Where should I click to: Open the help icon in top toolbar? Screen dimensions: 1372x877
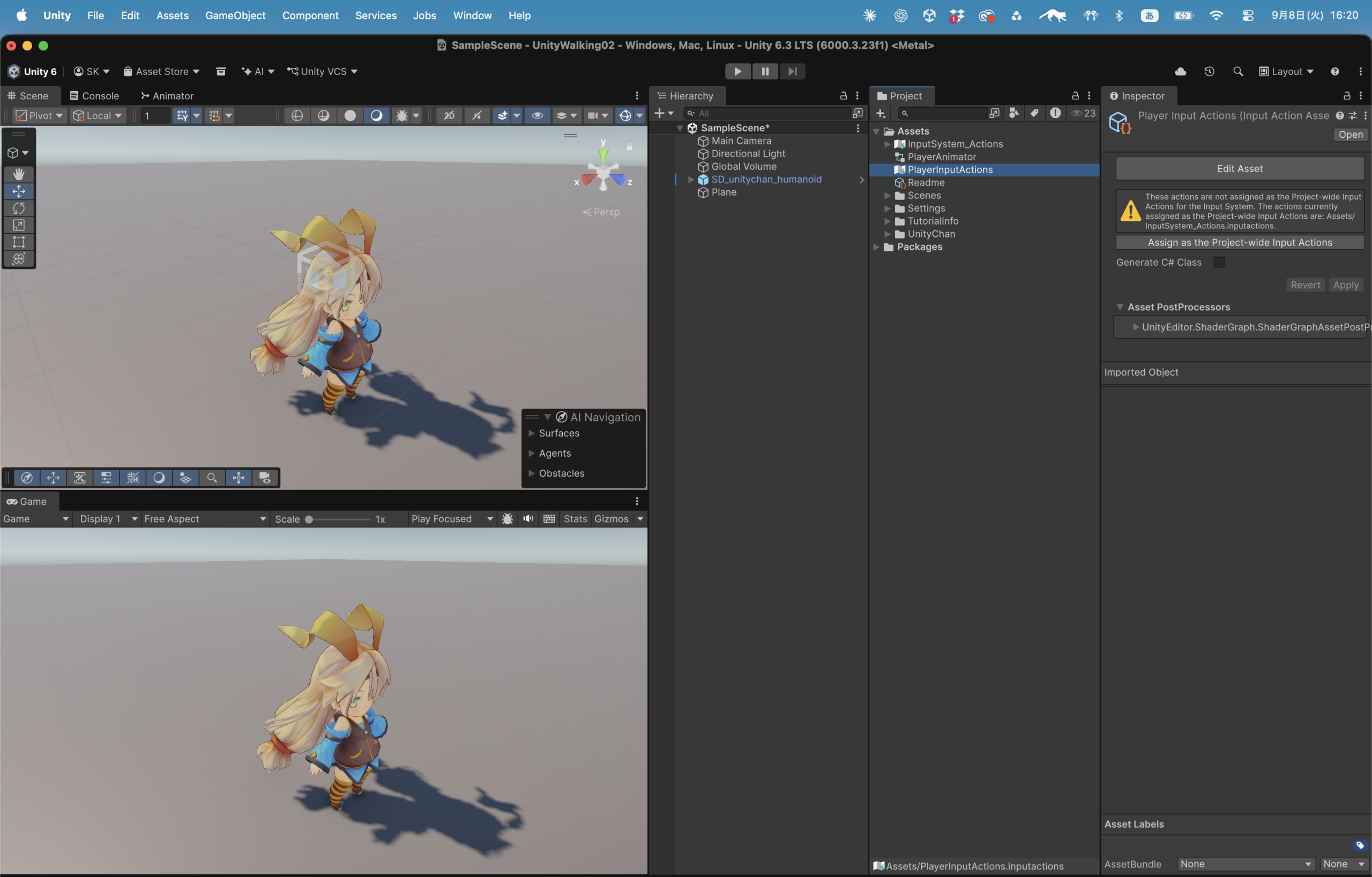pyautogui.click(x=1335, y=71)
